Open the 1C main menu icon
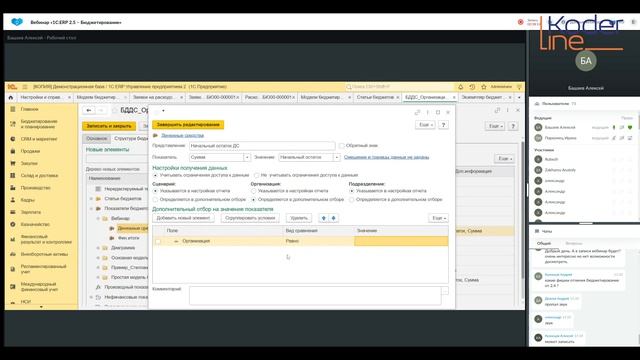The width and height of the screenshot is (640, 360). point(12,87)
